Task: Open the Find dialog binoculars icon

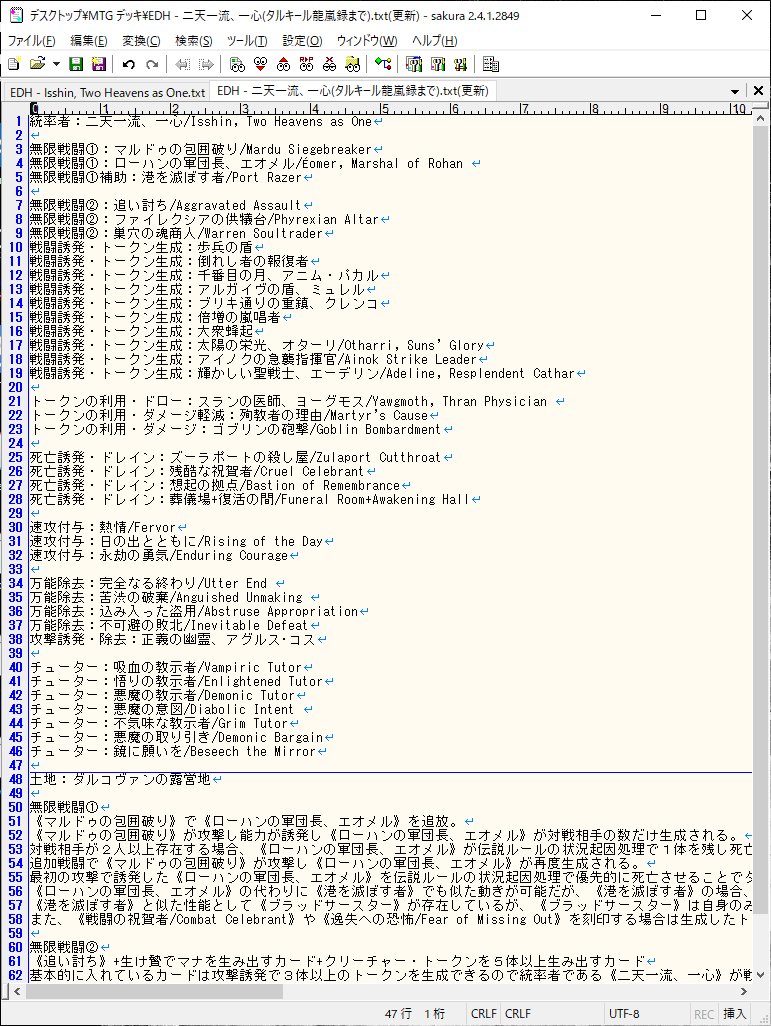Action: (x=238, y=64)
